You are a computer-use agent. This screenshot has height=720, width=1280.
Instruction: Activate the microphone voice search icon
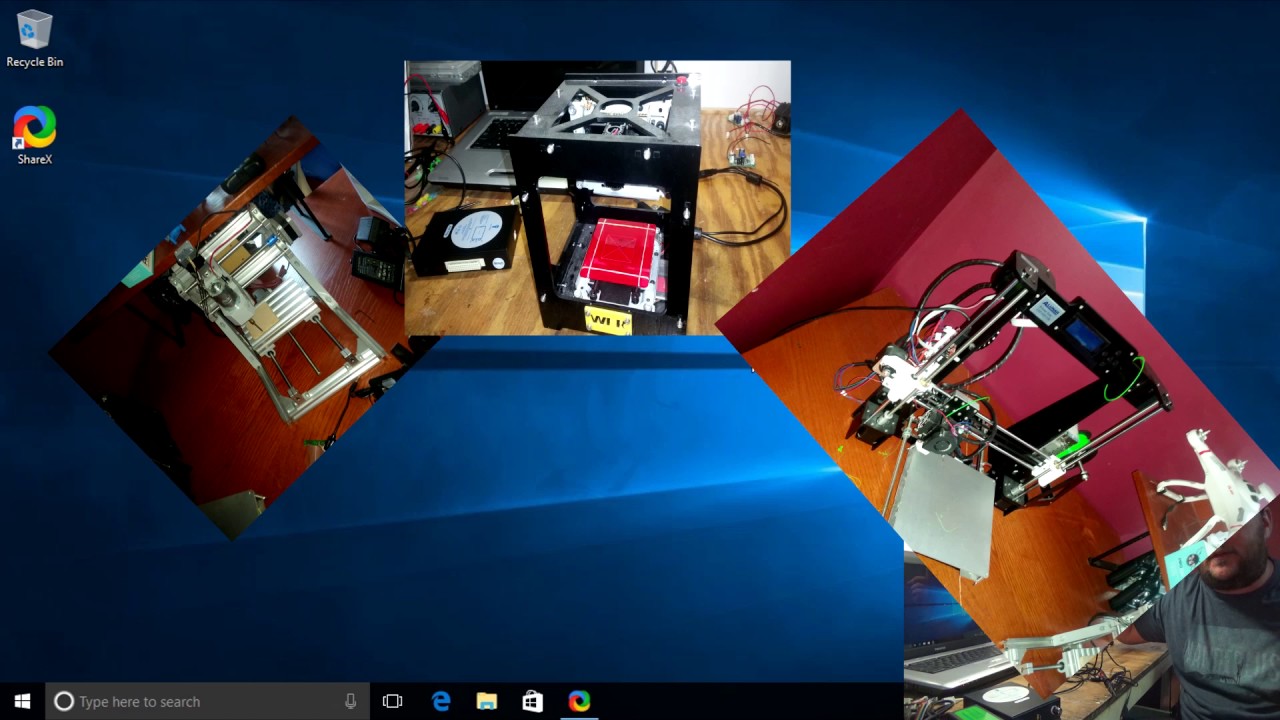click(350, 701)
